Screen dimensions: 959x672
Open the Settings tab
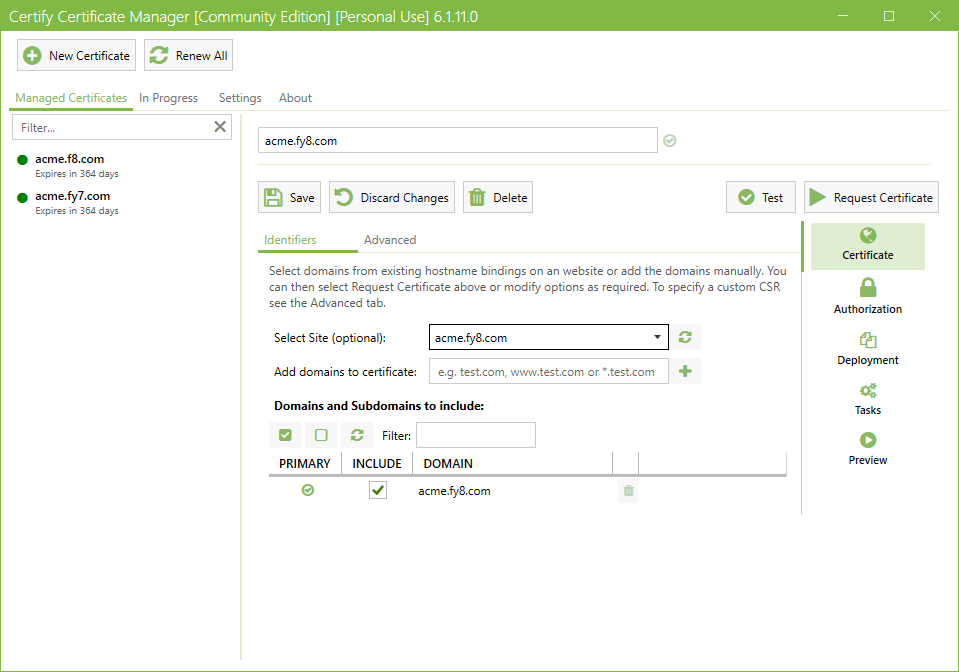coord(240,98)
